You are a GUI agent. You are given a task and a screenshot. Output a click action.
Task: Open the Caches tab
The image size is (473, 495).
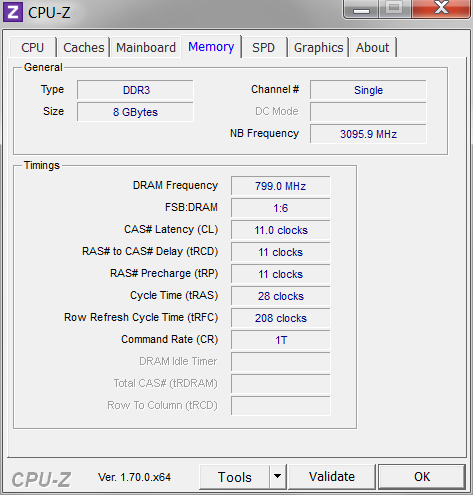pyautogui.click(x=84, y=47)
